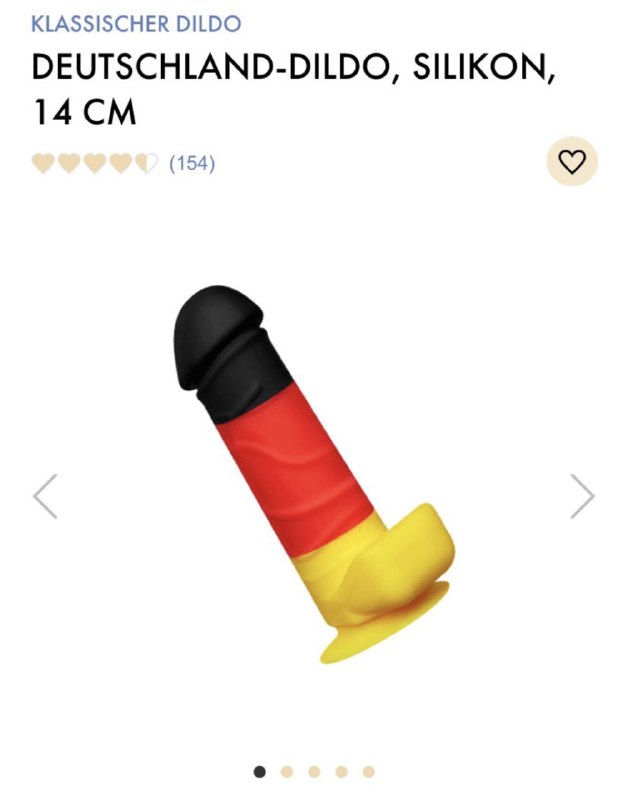Select the second carousel dot
The width and height of the screenshot is (628, 800).
[x=287, y=771]
